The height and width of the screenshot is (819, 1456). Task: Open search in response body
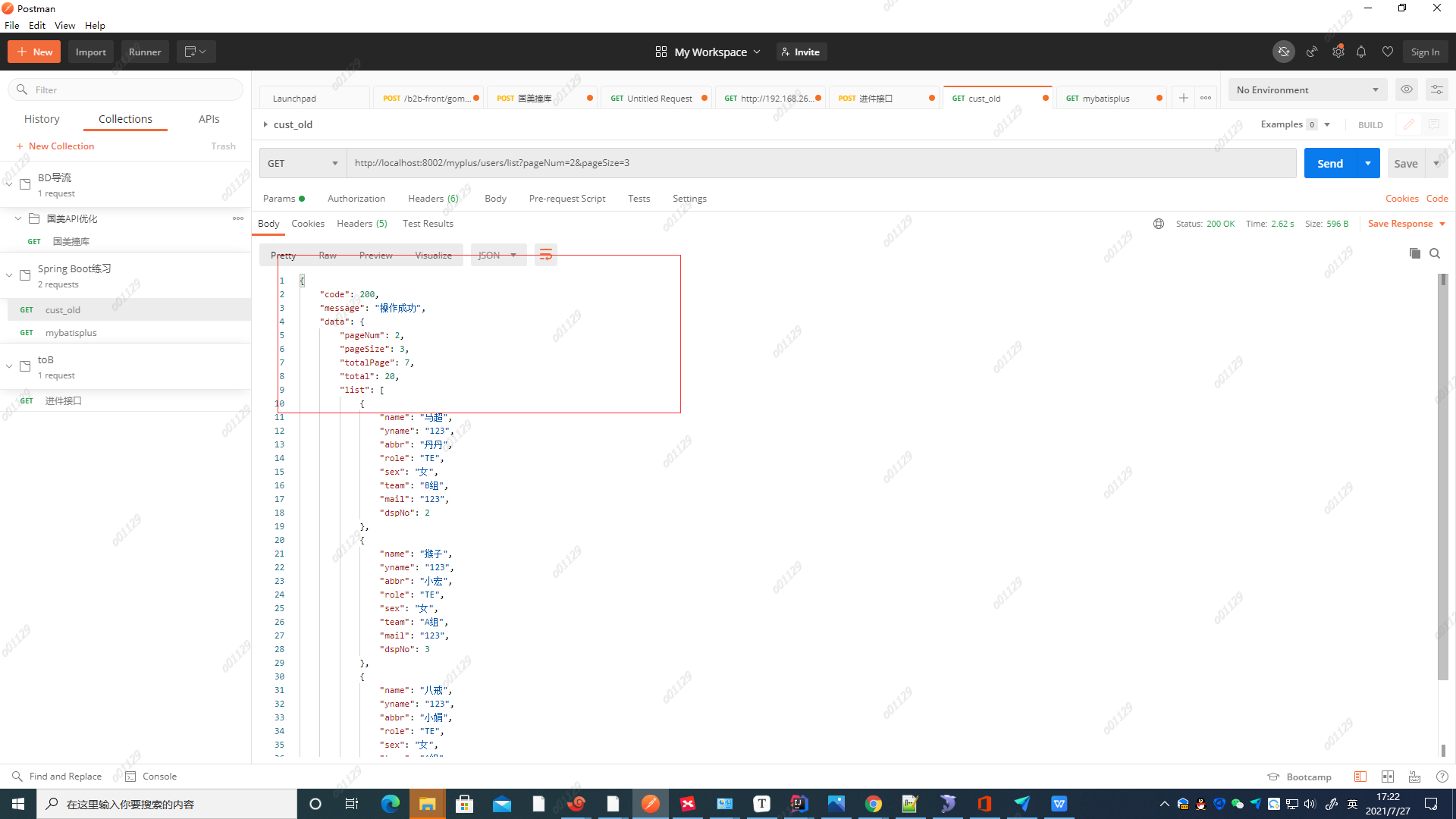coord(1435,253)
